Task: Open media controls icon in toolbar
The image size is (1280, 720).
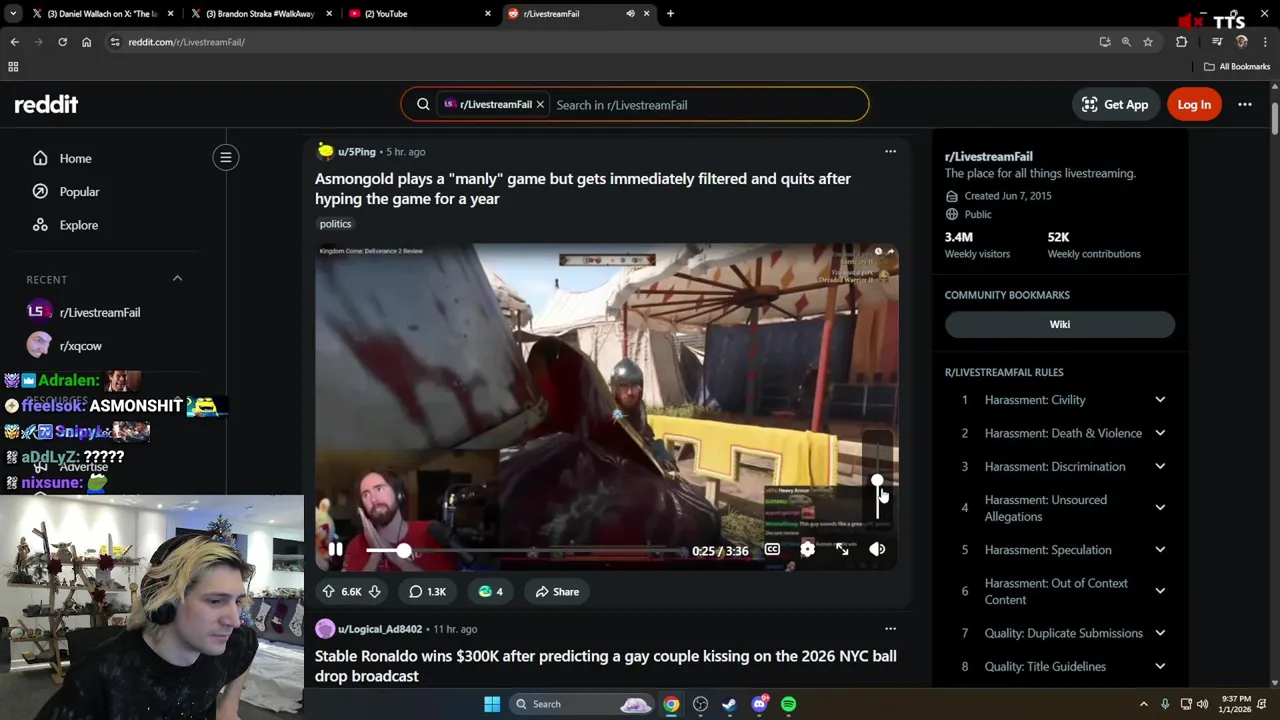Action: (x=1217, y=42)
